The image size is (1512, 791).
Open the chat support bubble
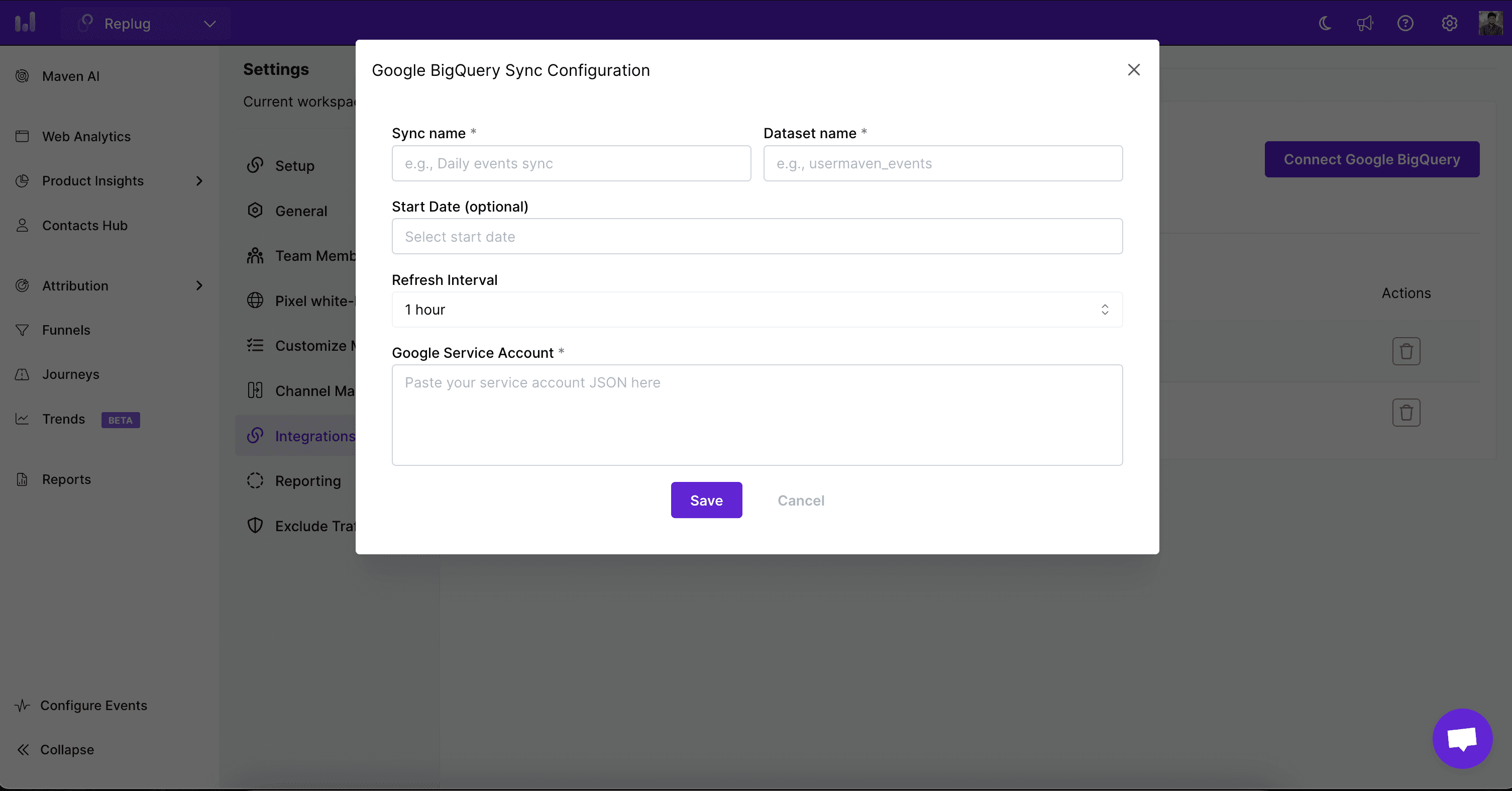coord(1462,738)
